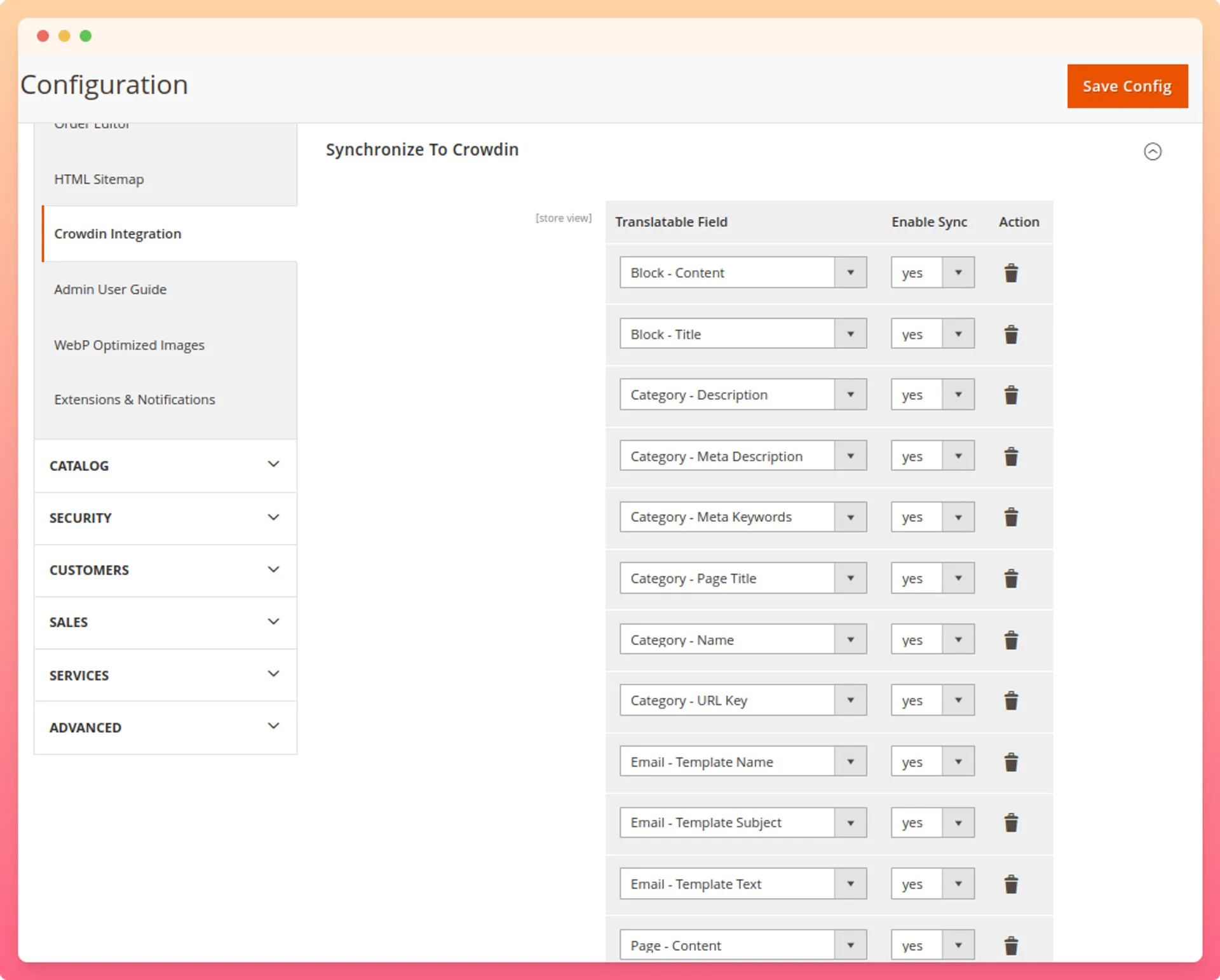Viewport: 1220px width, 980px height.
Task: Trash the Category - Meta Keywords row
Action: (1011, 517)
